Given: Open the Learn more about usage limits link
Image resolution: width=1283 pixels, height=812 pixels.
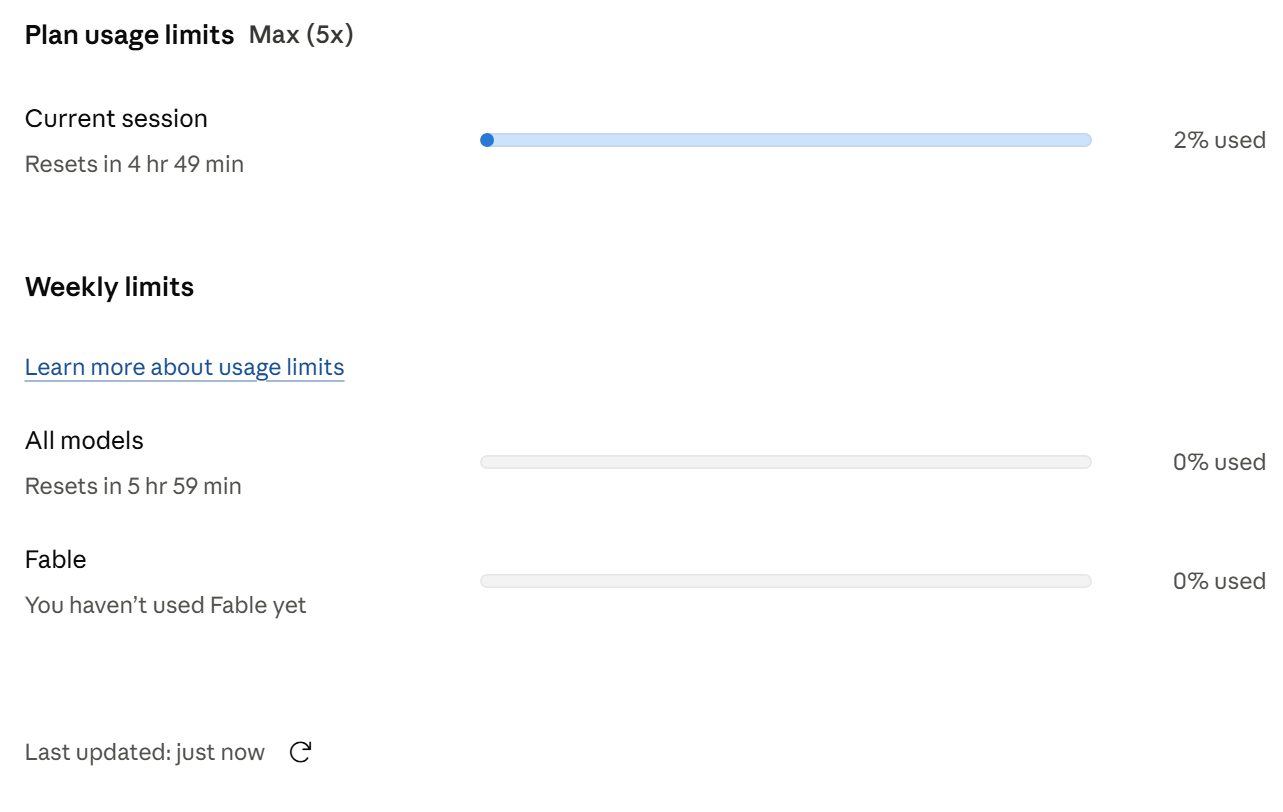Looking at the screenshot, I should point(185,367).
